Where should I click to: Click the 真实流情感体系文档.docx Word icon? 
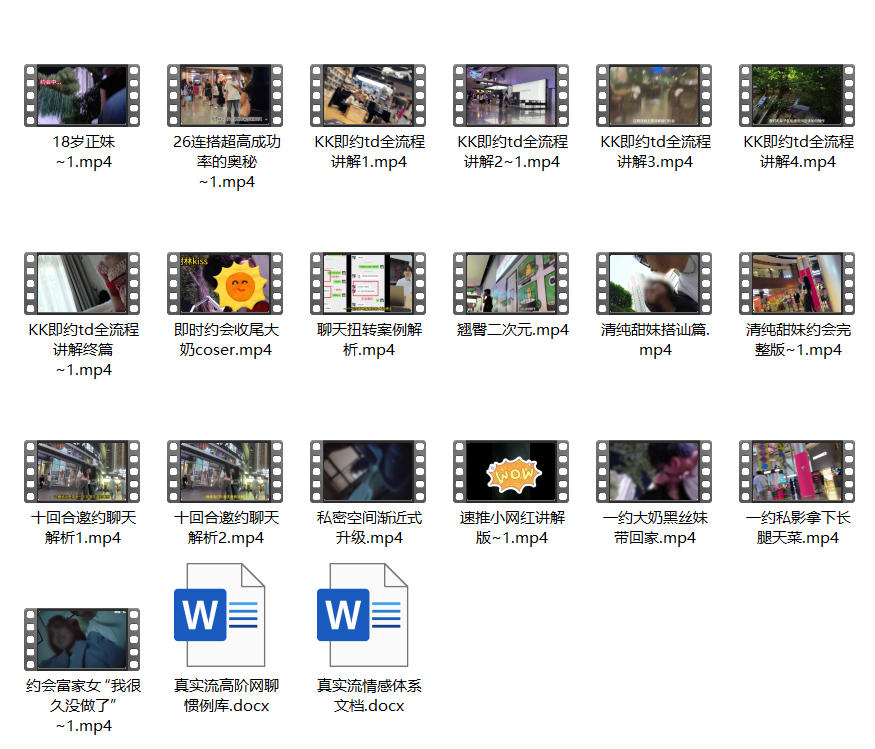368,615
